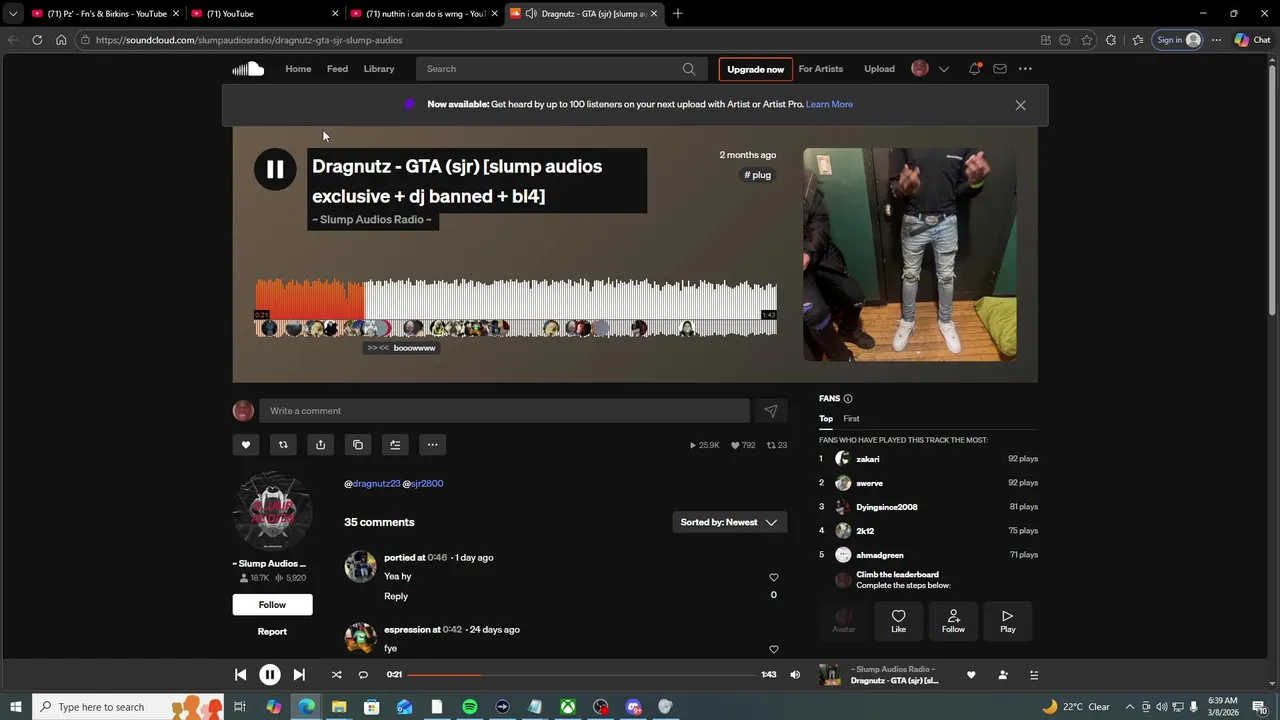Switch to the nuthin i can do is wrng tab
The width and height of the screenshot is (1280, 720).
click(x=425, y=14)
